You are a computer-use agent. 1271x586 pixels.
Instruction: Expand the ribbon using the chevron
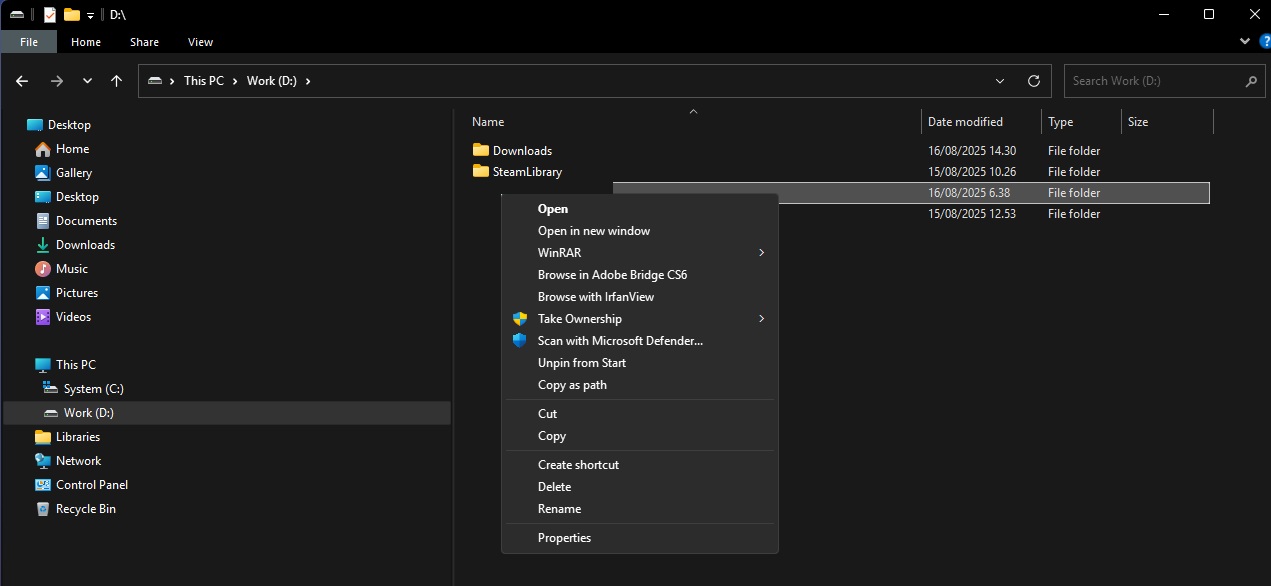pyautogui.click(x=1245, y=42)
